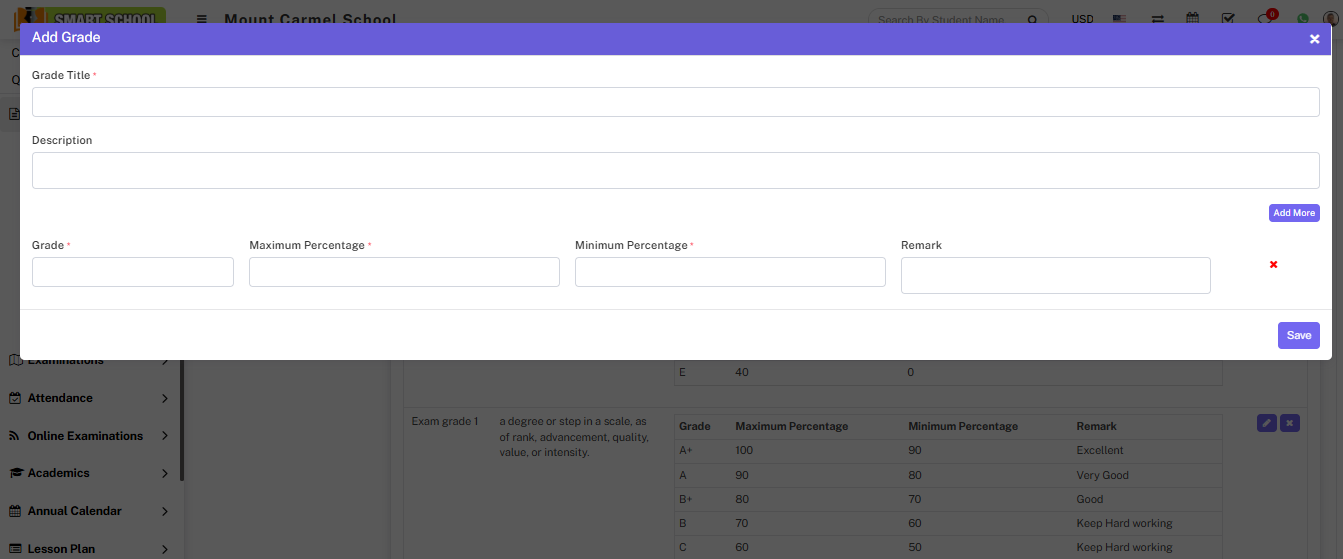1343x559 pixels.
Task: Open the user profile avatar
Action: (1332, 18)
